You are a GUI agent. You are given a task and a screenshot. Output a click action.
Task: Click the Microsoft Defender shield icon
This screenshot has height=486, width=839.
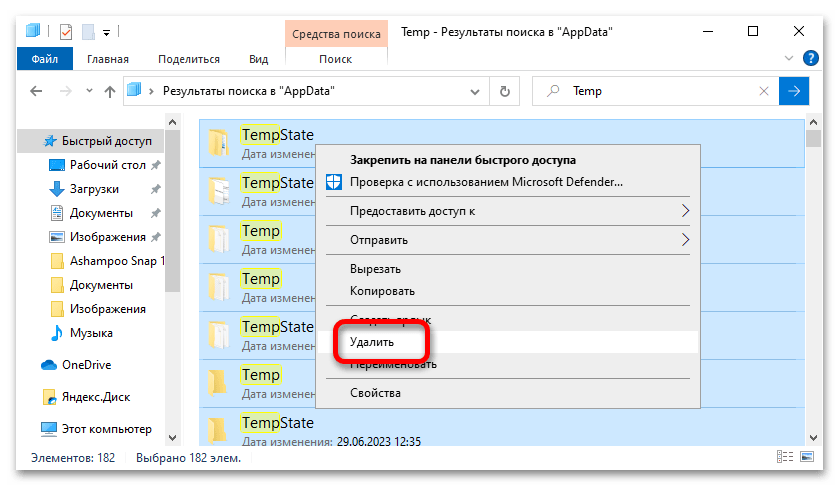click(334, 182)
